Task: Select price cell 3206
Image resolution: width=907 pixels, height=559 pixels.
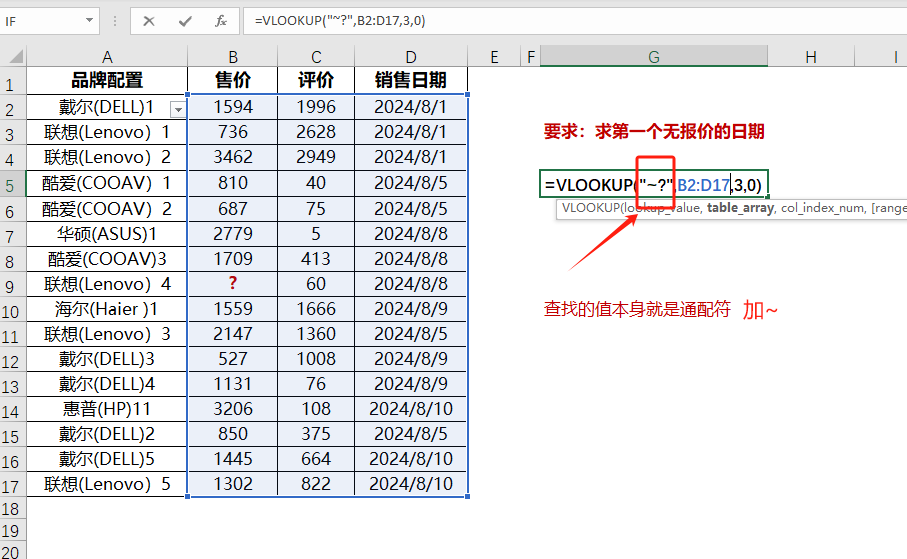Action: click(x=233, y=409)
